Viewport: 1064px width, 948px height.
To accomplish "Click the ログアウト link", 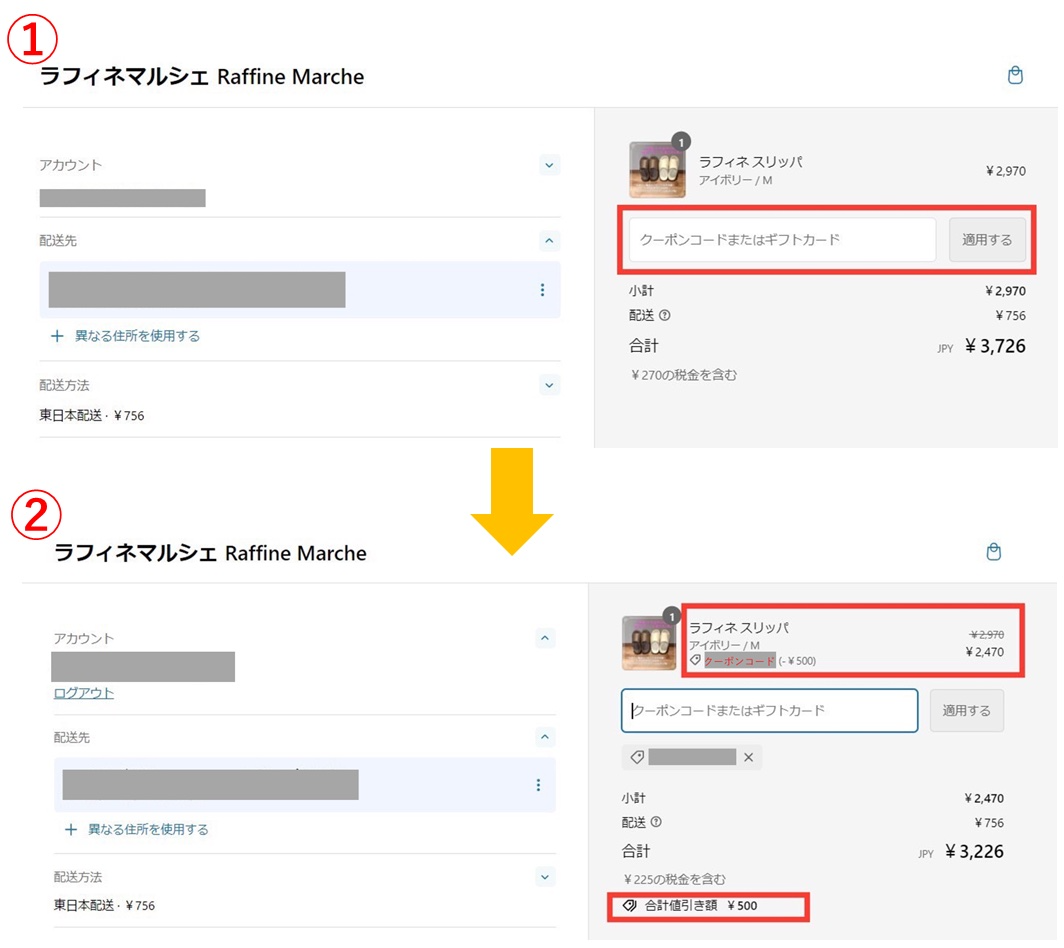I will coord(84,693).
